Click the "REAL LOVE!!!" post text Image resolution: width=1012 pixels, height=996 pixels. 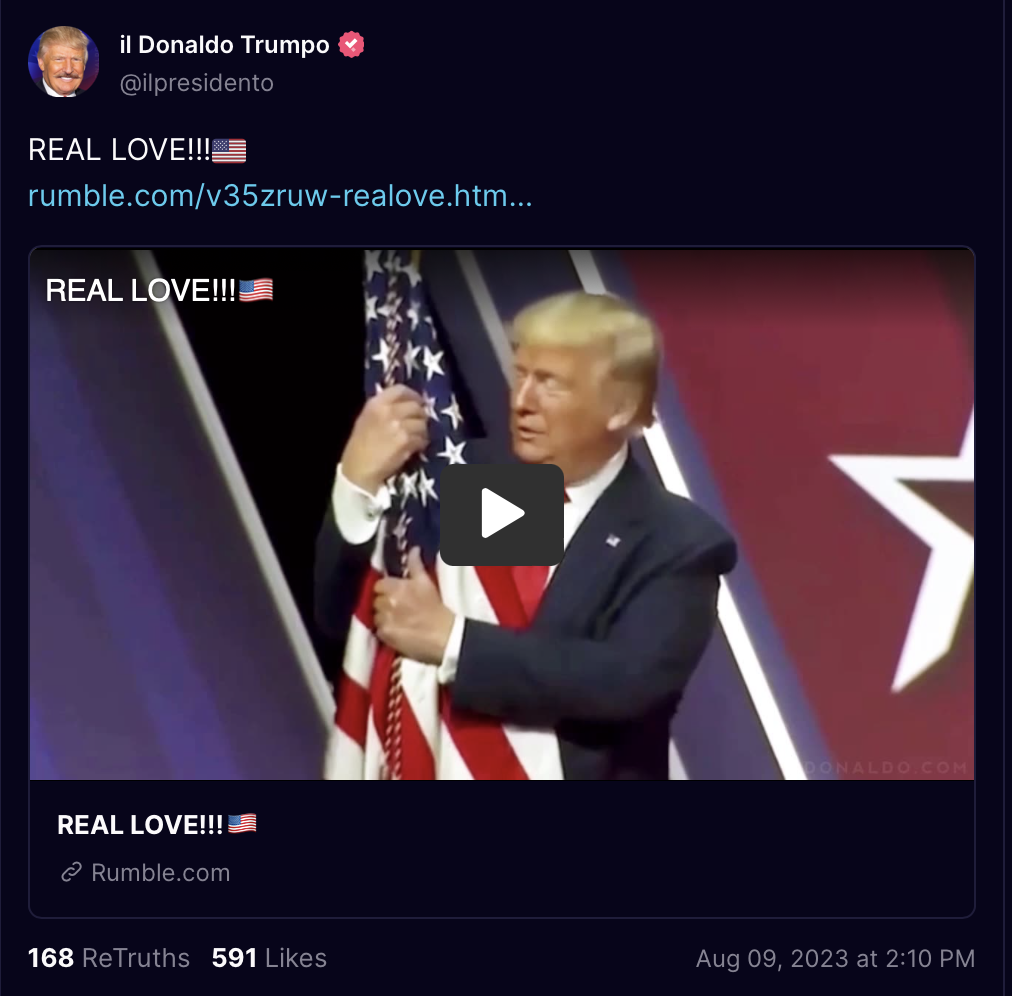pyautogui.click(x=119, y=150)
